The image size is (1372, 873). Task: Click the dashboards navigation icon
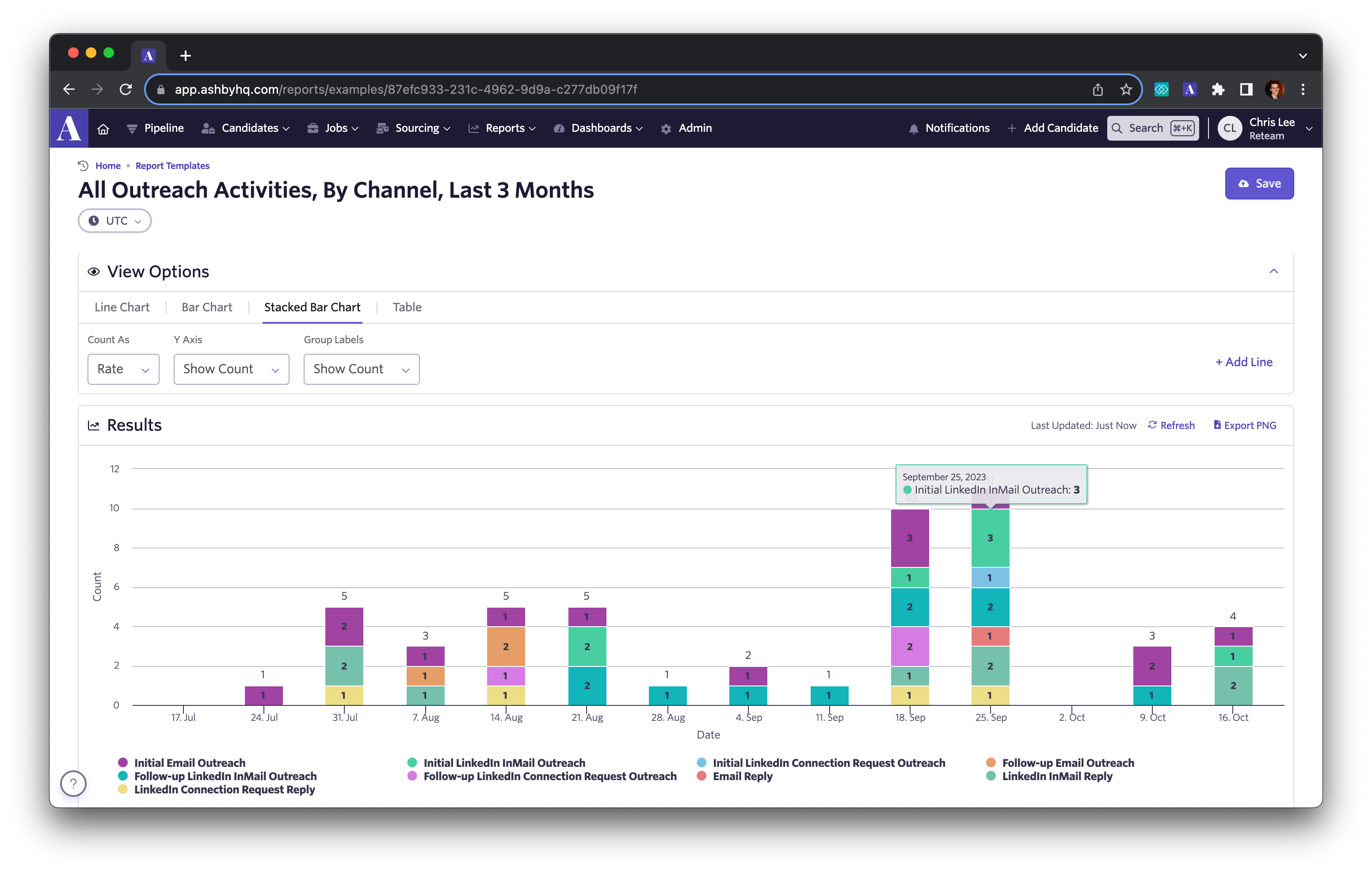(x=556, y=128)
